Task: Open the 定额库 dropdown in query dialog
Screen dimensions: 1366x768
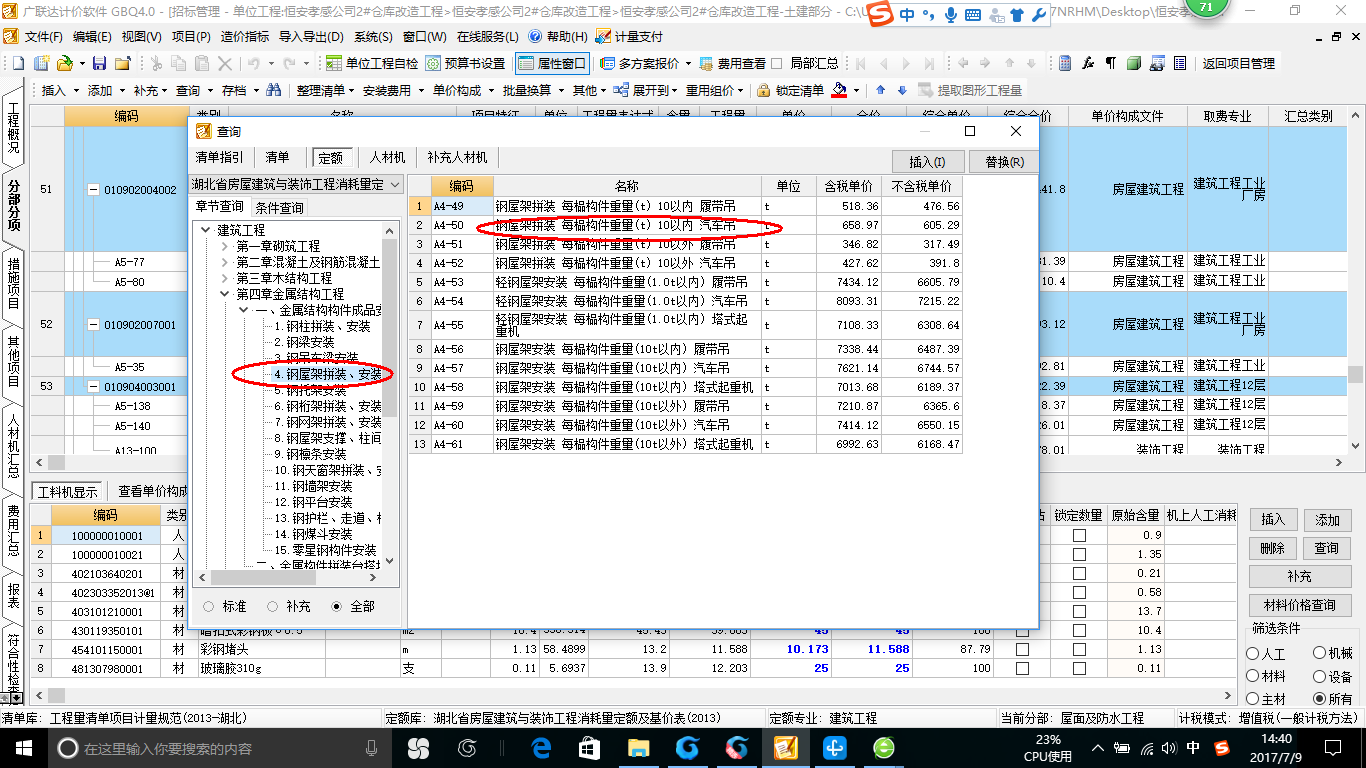Action: point(394,185)
